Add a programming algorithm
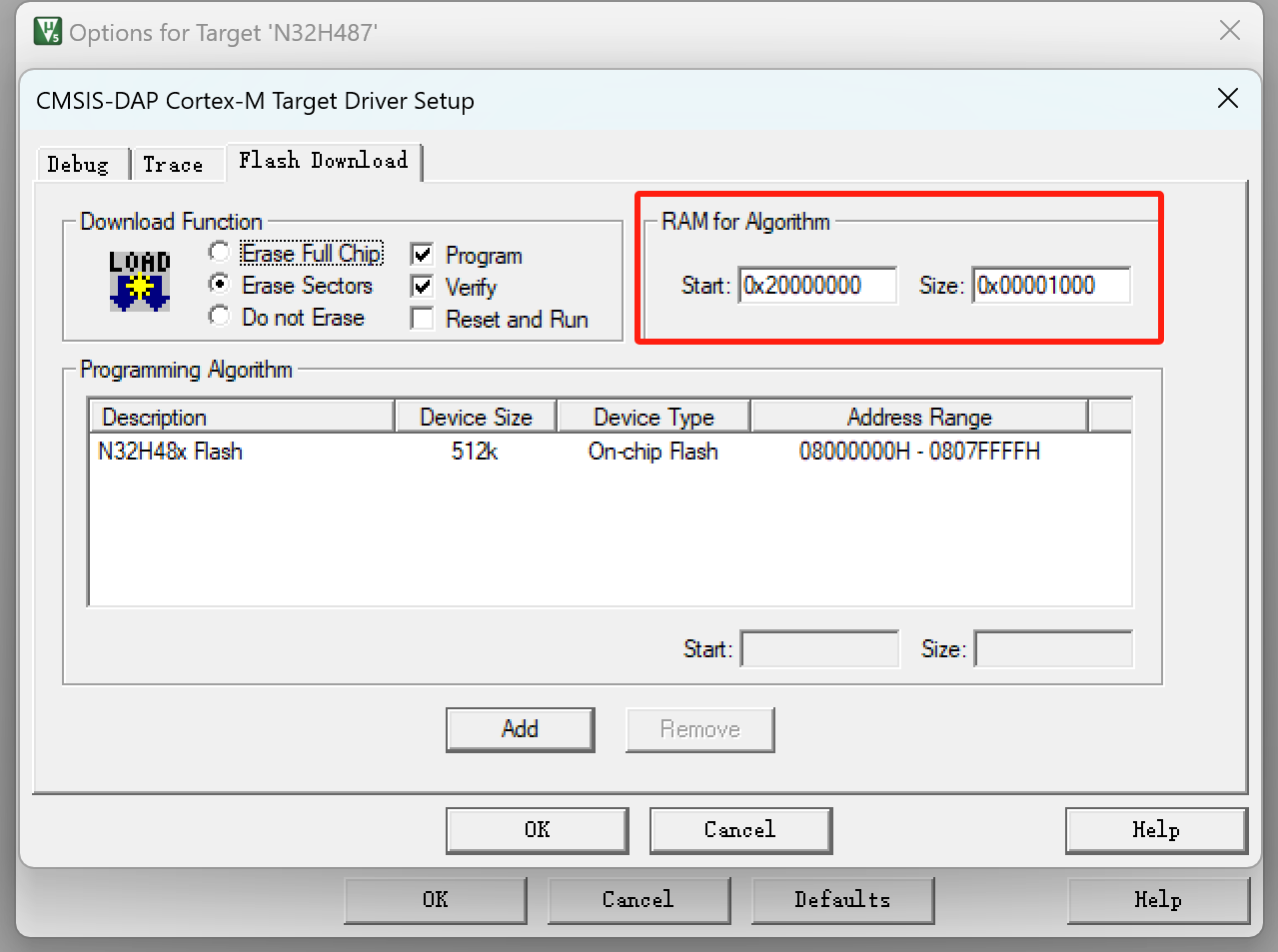1278x952 pixels. [x=520, y=729]
